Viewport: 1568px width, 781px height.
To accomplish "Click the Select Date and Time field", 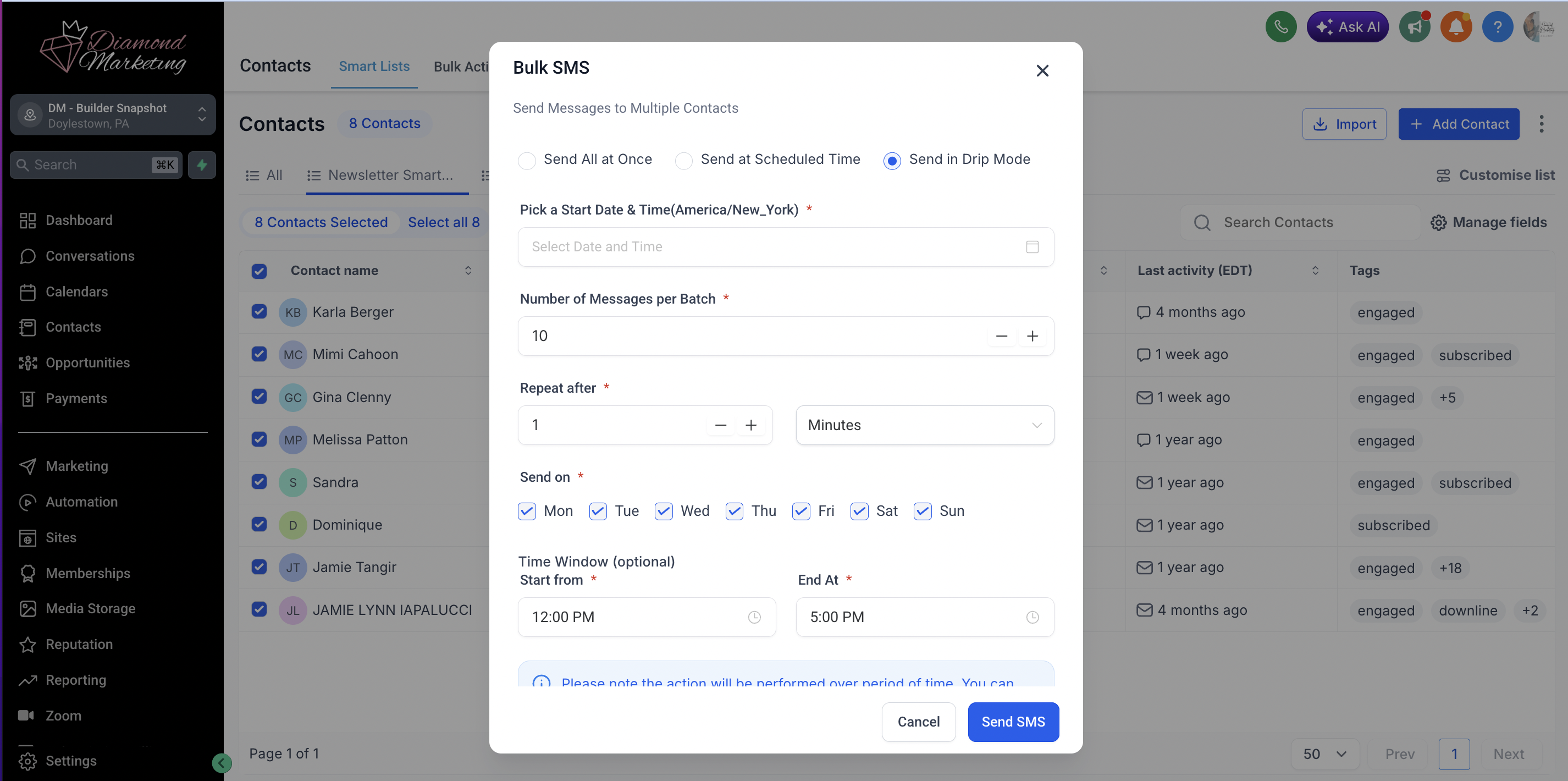I will coord(785,246).
